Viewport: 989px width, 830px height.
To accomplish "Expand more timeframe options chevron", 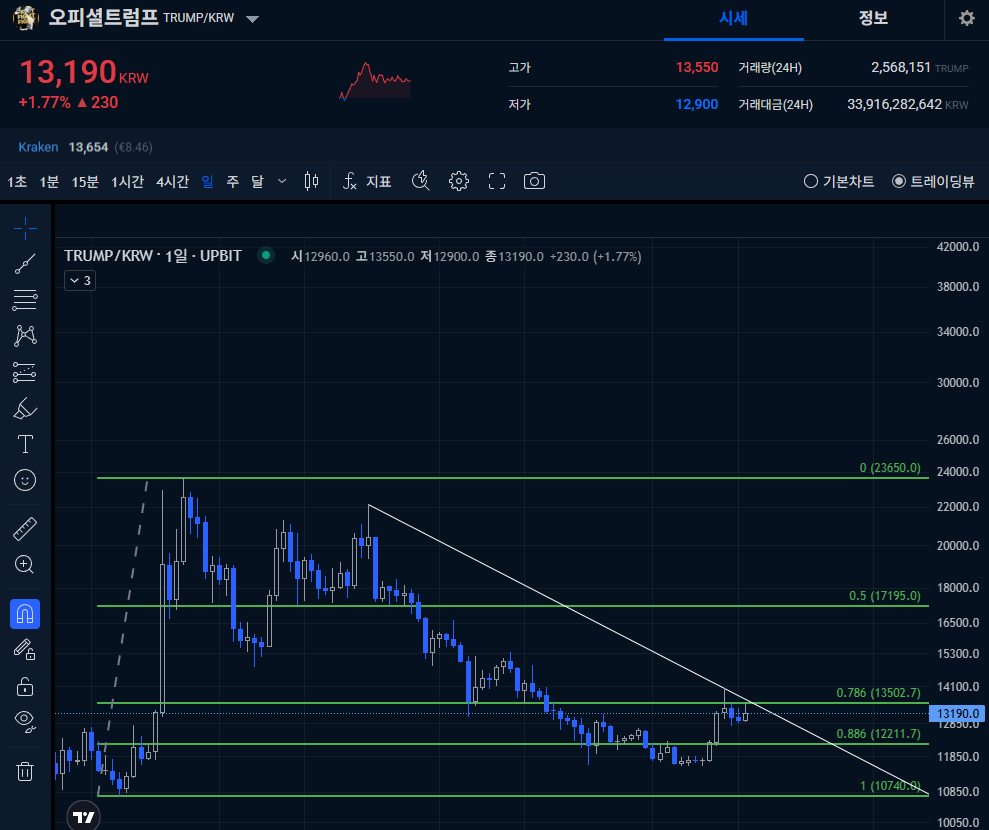I will pos(282,182).
